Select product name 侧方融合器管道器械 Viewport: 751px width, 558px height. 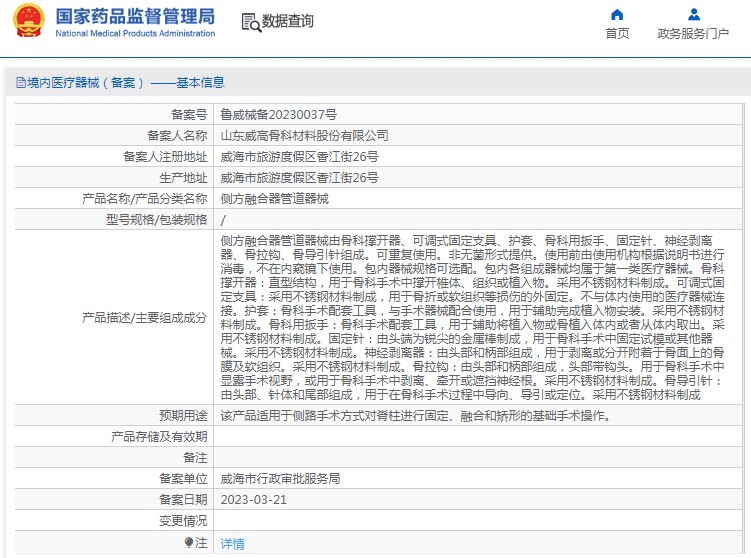tap(274, 198)
